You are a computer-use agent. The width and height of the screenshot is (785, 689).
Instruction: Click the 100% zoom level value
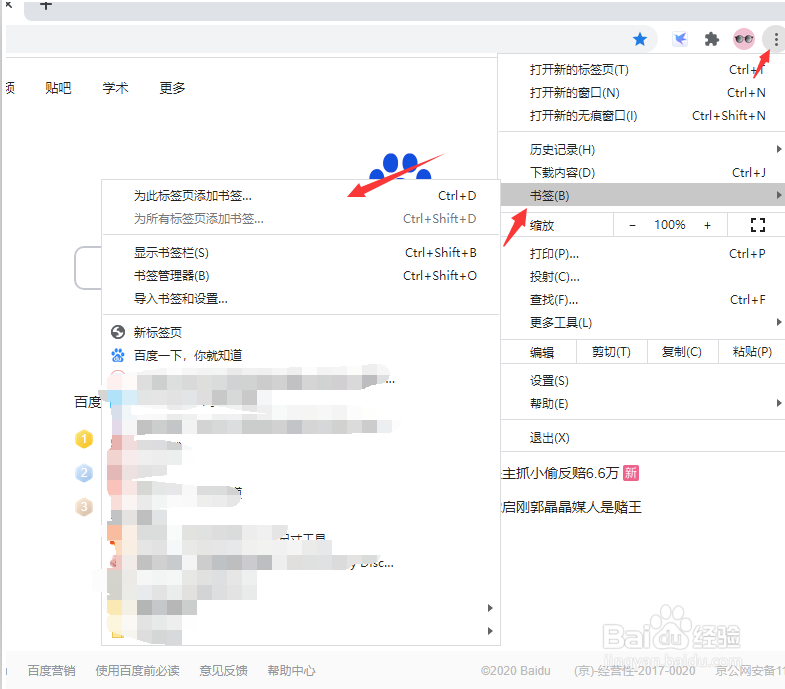click(x=669, y=225)
